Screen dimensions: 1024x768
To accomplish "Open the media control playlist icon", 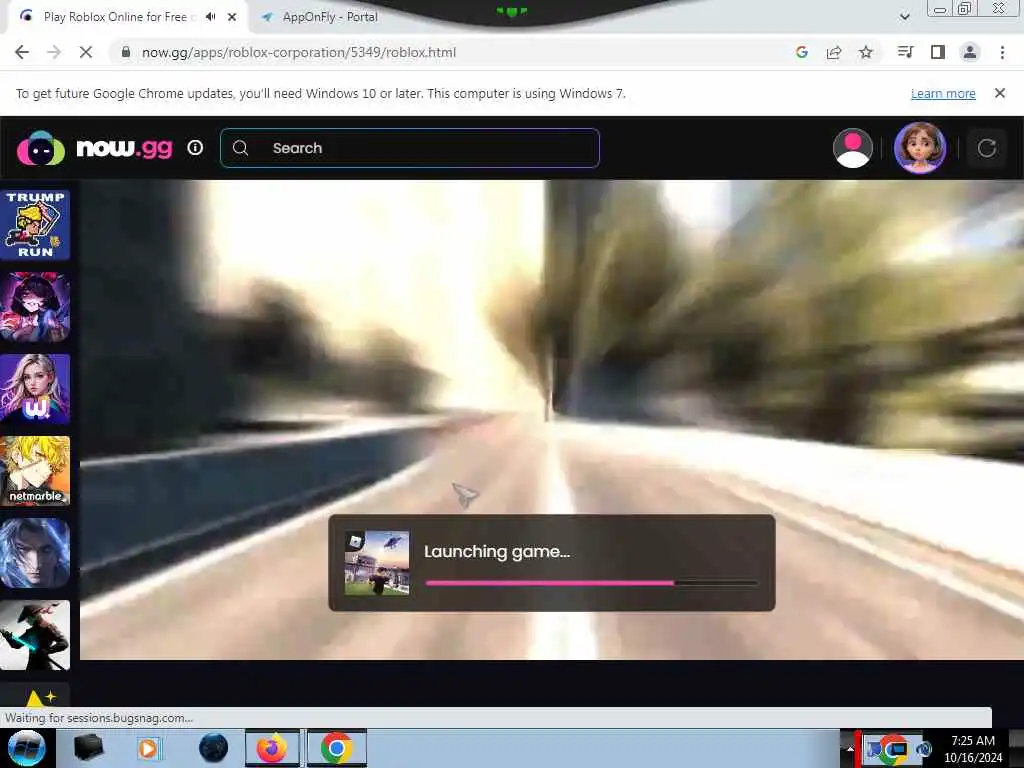I will click(x=905, y=52).
